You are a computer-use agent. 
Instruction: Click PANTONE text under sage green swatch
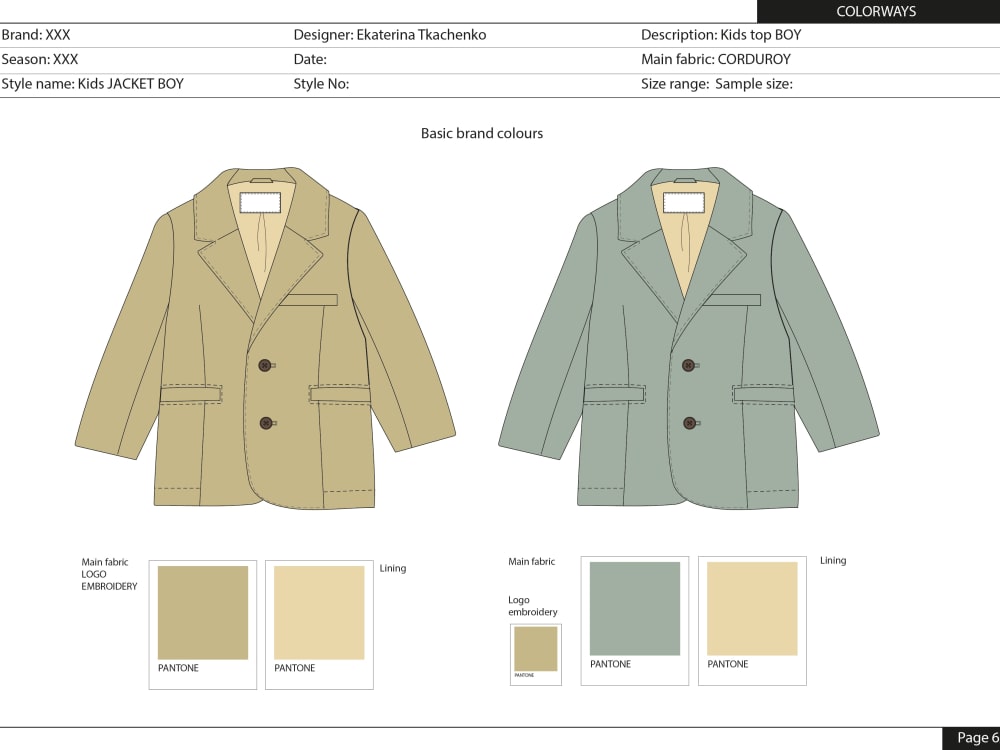610,665
